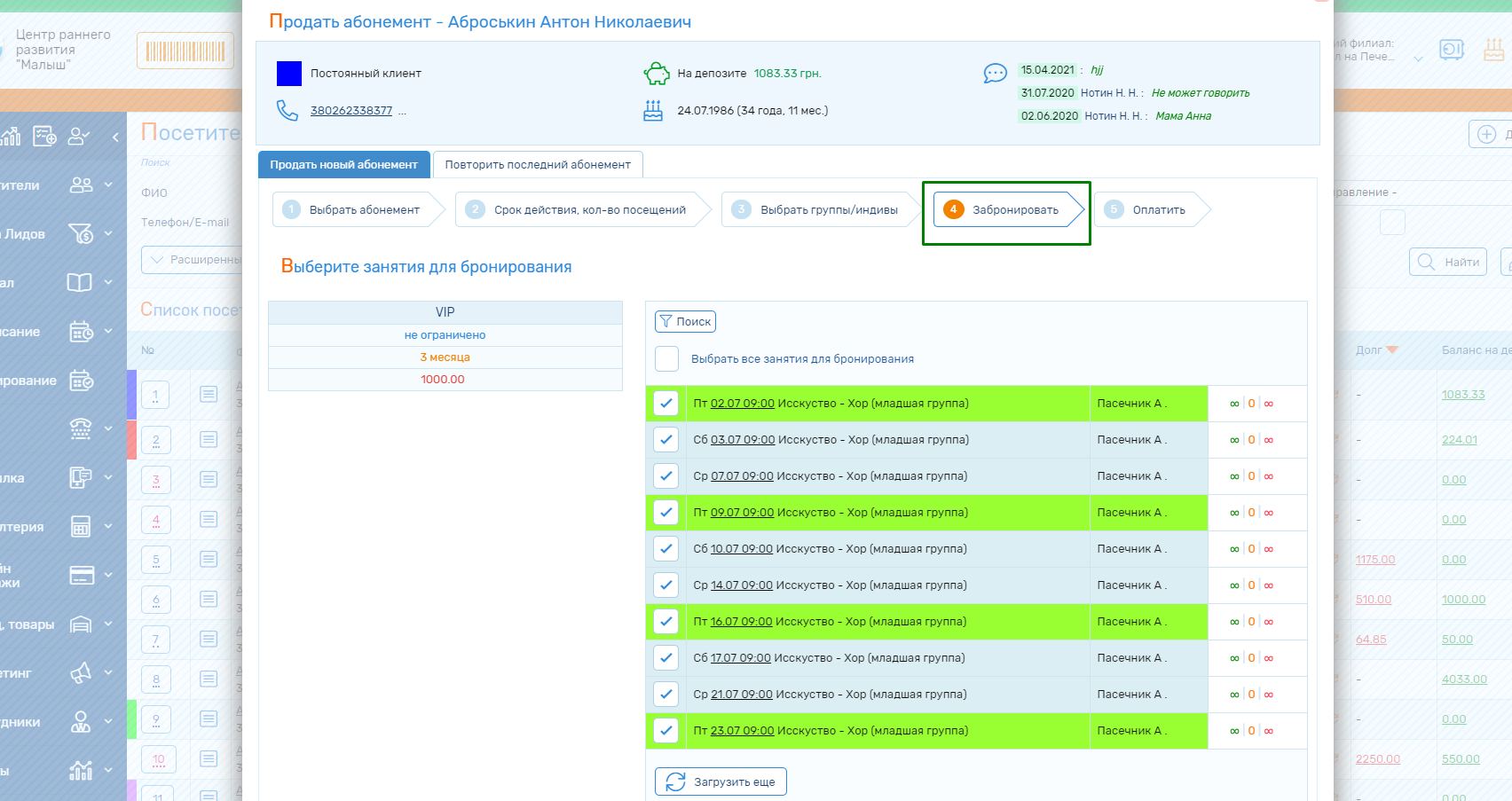Click the filter funnel icon in Поиск
1512x801 pixels.
point(665,321)
